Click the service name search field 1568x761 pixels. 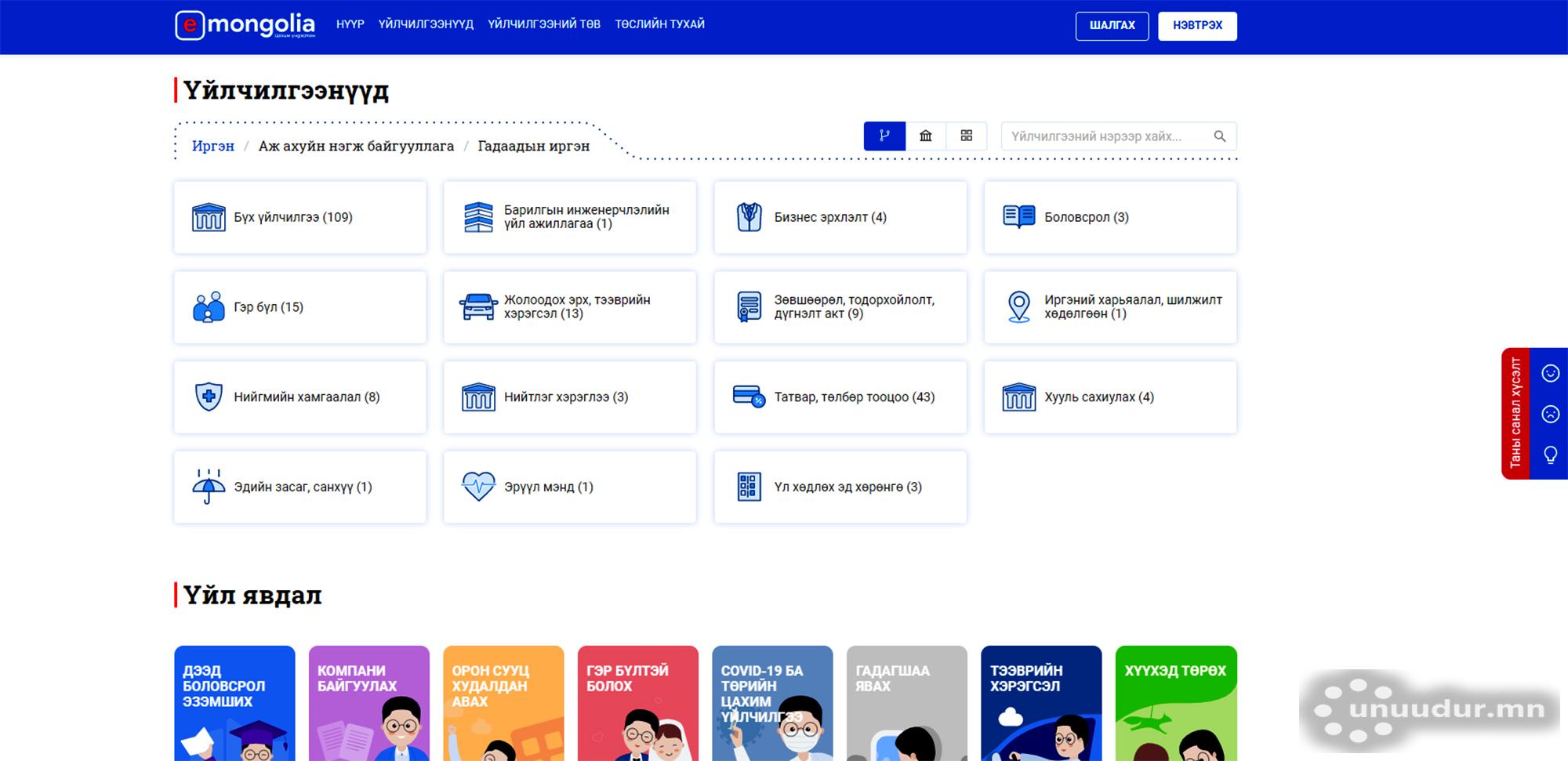(x=1105, y=136)
